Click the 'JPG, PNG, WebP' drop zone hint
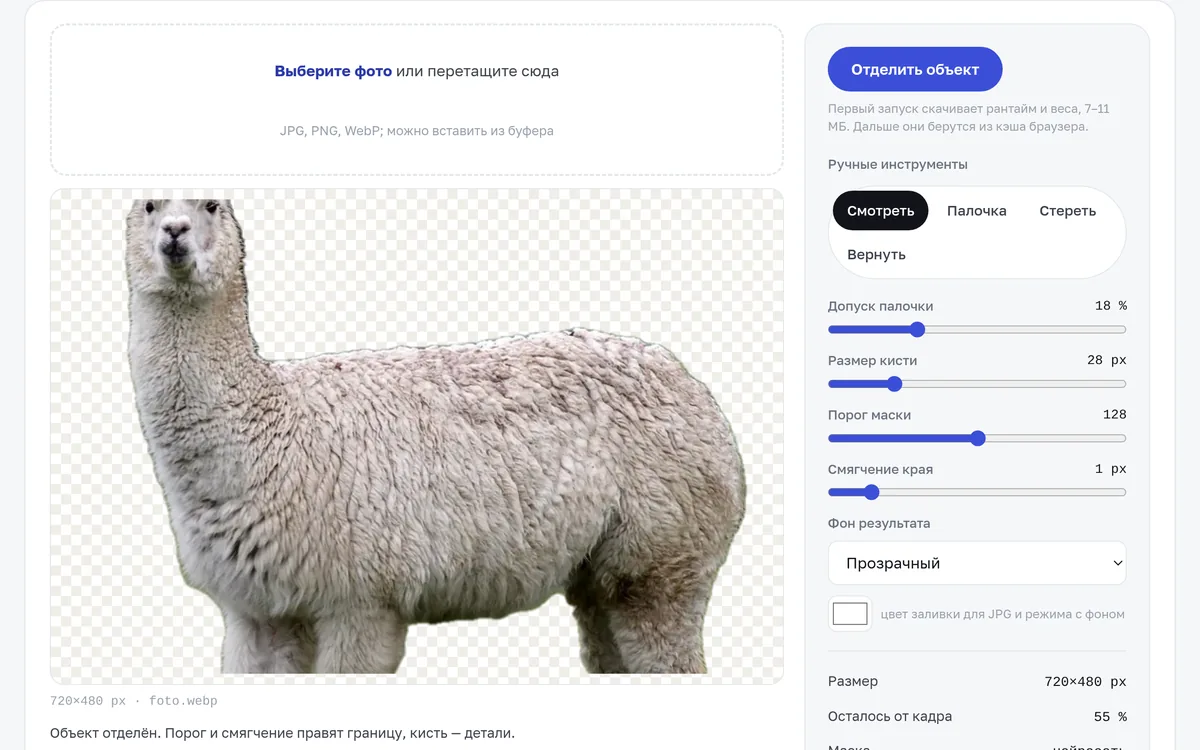The width and height of the screenshot is (1200, 750). [x=417, y=130]
